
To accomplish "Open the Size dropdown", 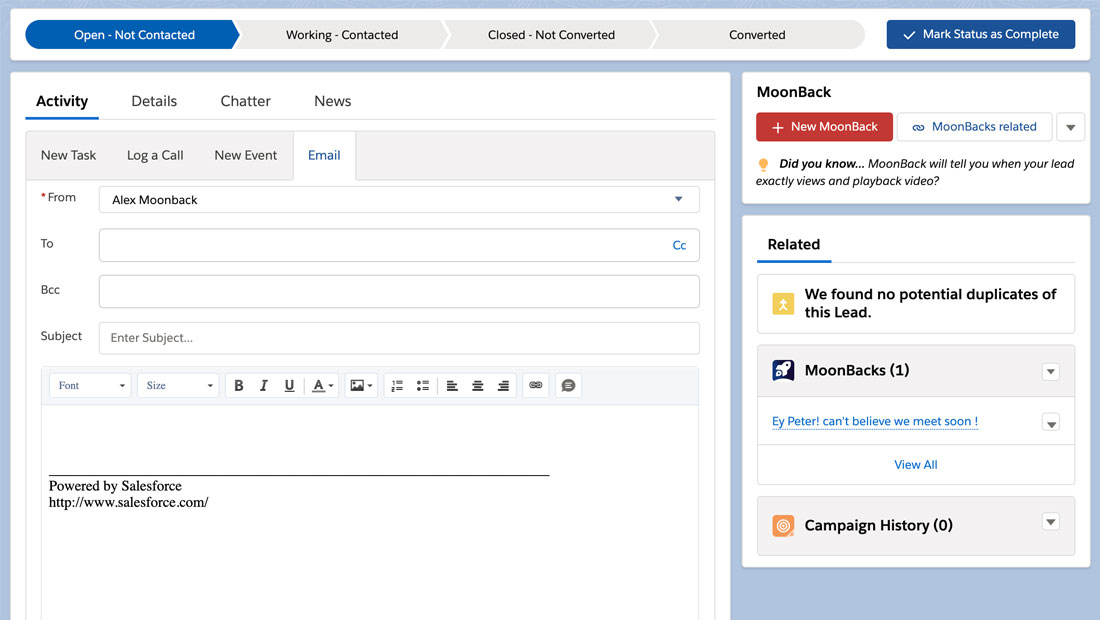I will click(x=178, y=386).
